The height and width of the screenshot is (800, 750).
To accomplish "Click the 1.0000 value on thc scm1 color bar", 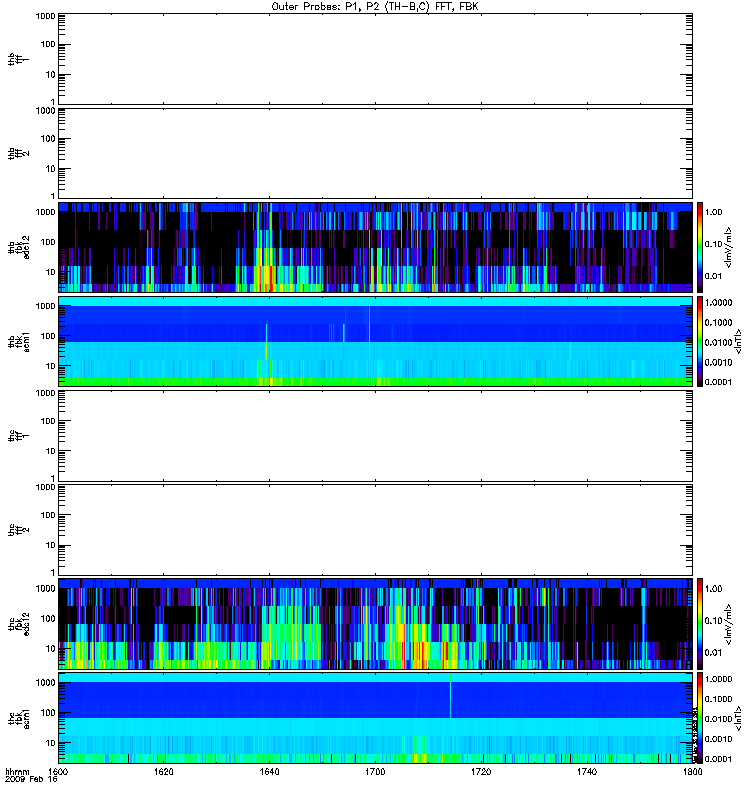I will click(x=718, y=679).
